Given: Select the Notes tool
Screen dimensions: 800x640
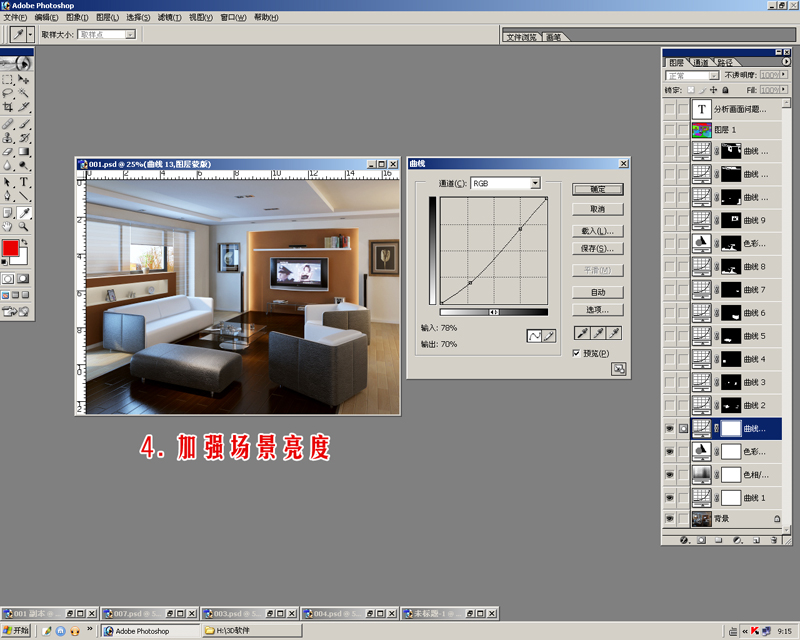Looking at the screenshot, I should pyautogui.click(x=8, y=213).
